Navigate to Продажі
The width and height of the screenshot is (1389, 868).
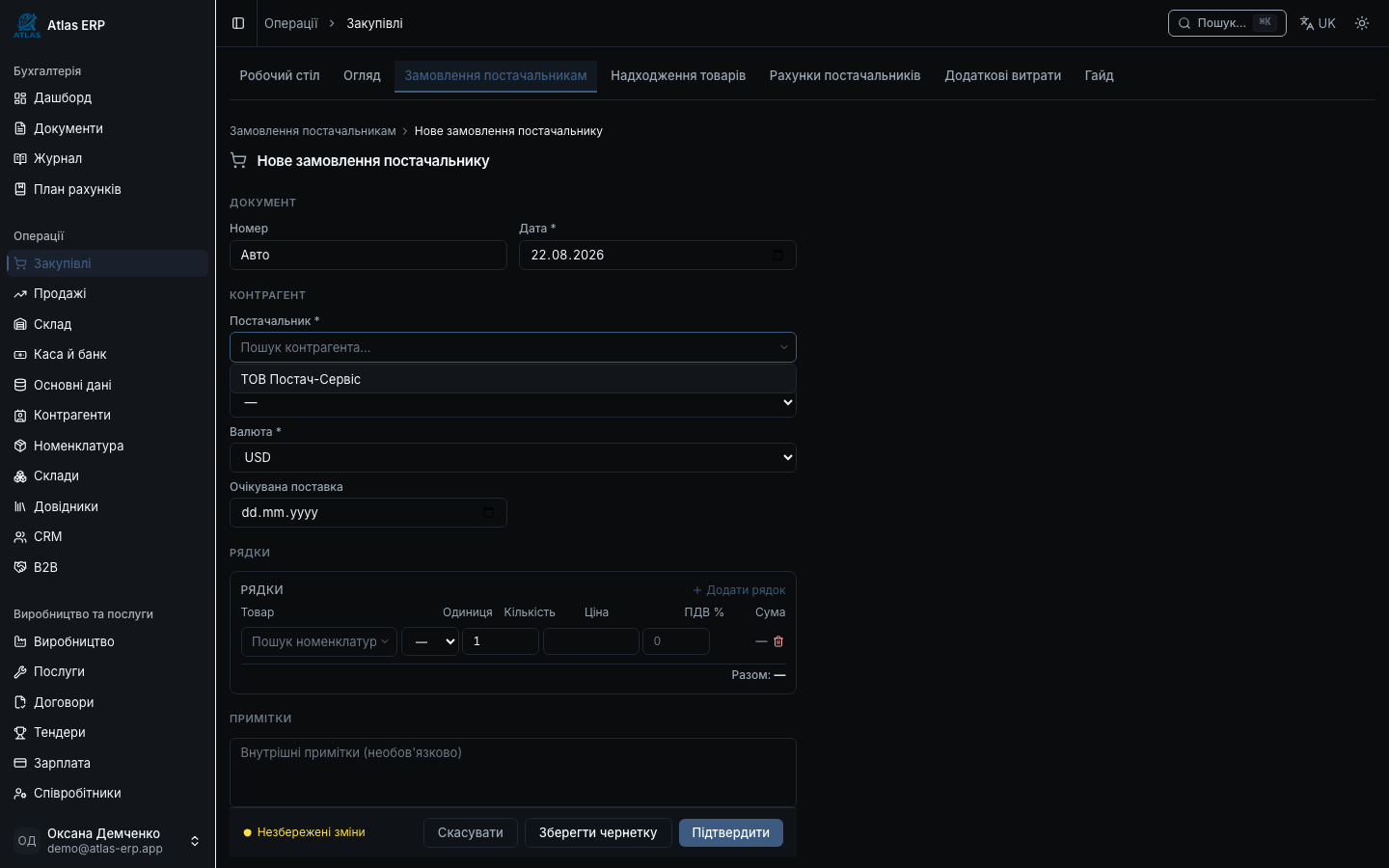pos(107,293)
